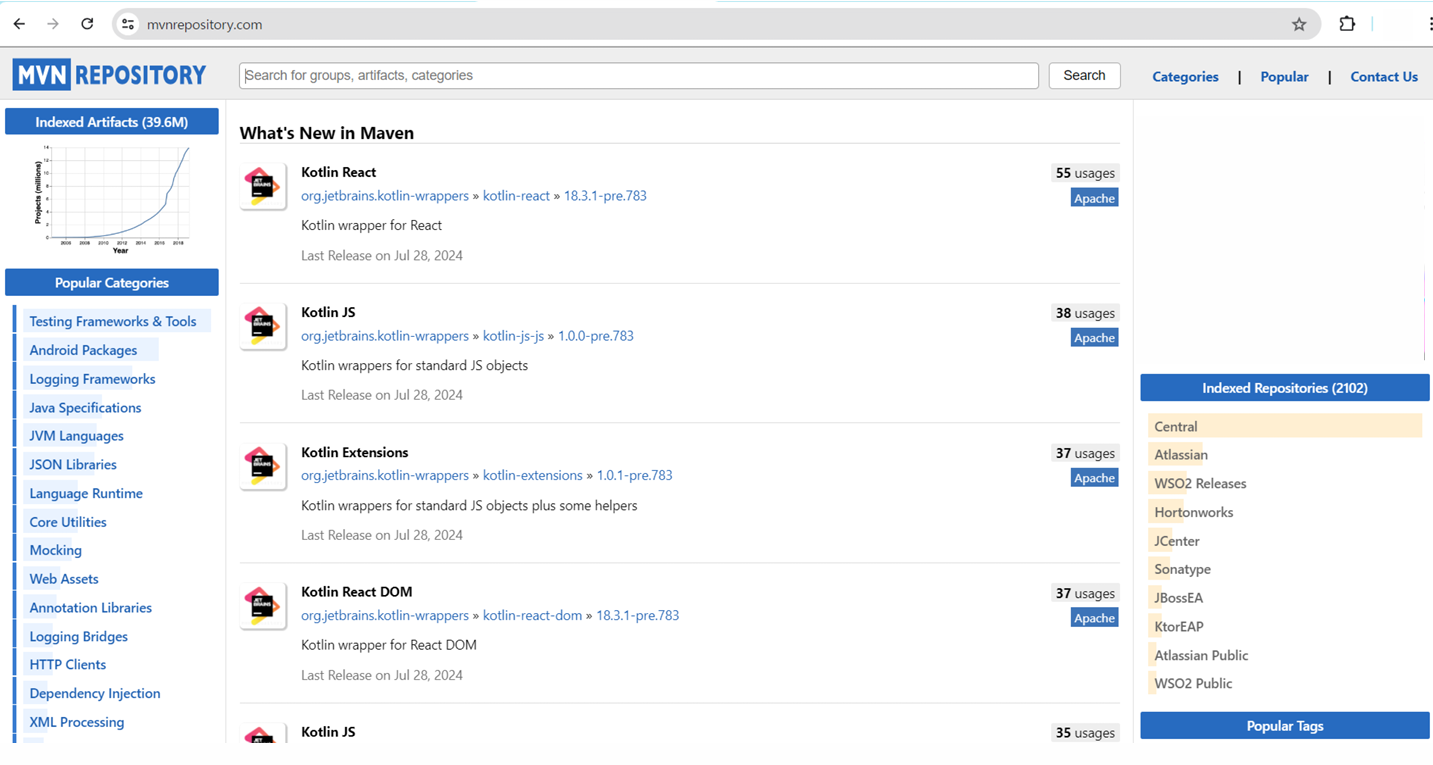Open Mocking category
The height and width of the screenshot is (765, 1433).
(55, 550)
